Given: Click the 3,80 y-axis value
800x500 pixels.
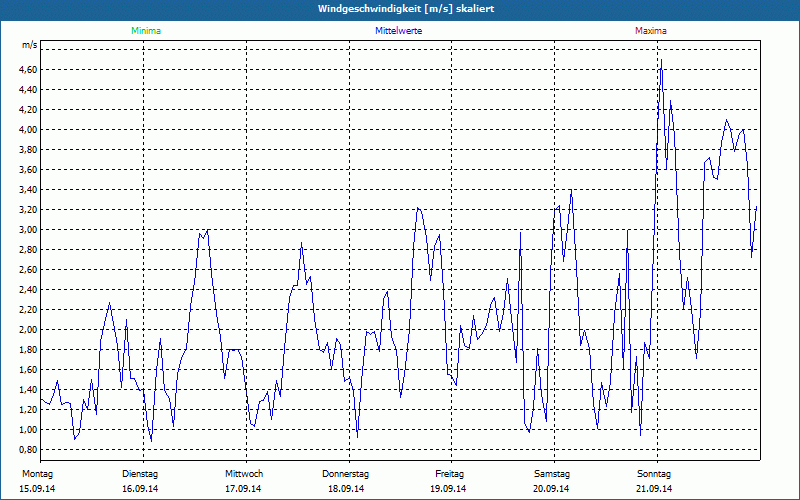Looking at the screenshot, I should click(29, 149).
